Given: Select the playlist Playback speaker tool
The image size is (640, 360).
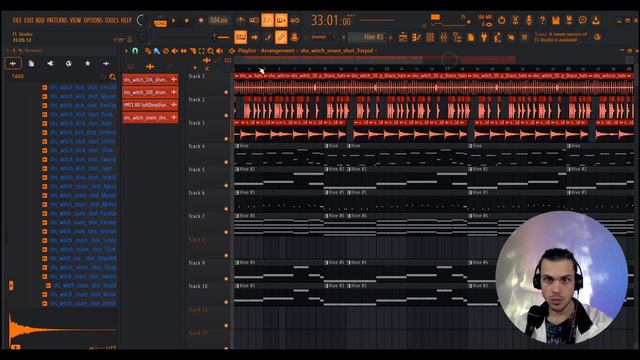Looking at the screenshot, I should coord(220,51).
